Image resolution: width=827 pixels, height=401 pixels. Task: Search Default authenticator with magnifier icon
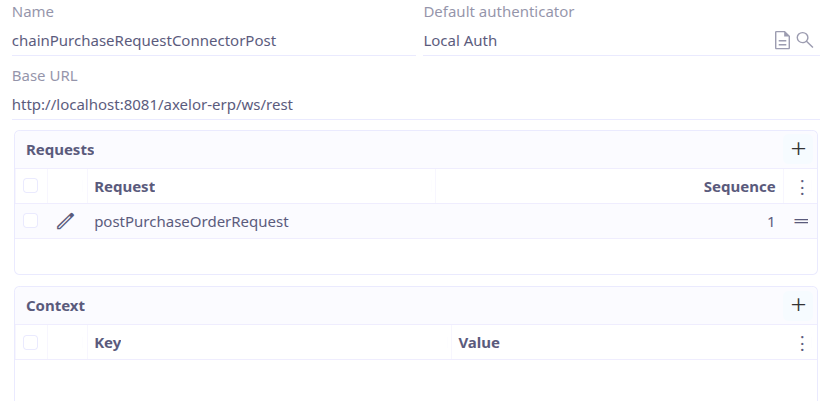804,40
